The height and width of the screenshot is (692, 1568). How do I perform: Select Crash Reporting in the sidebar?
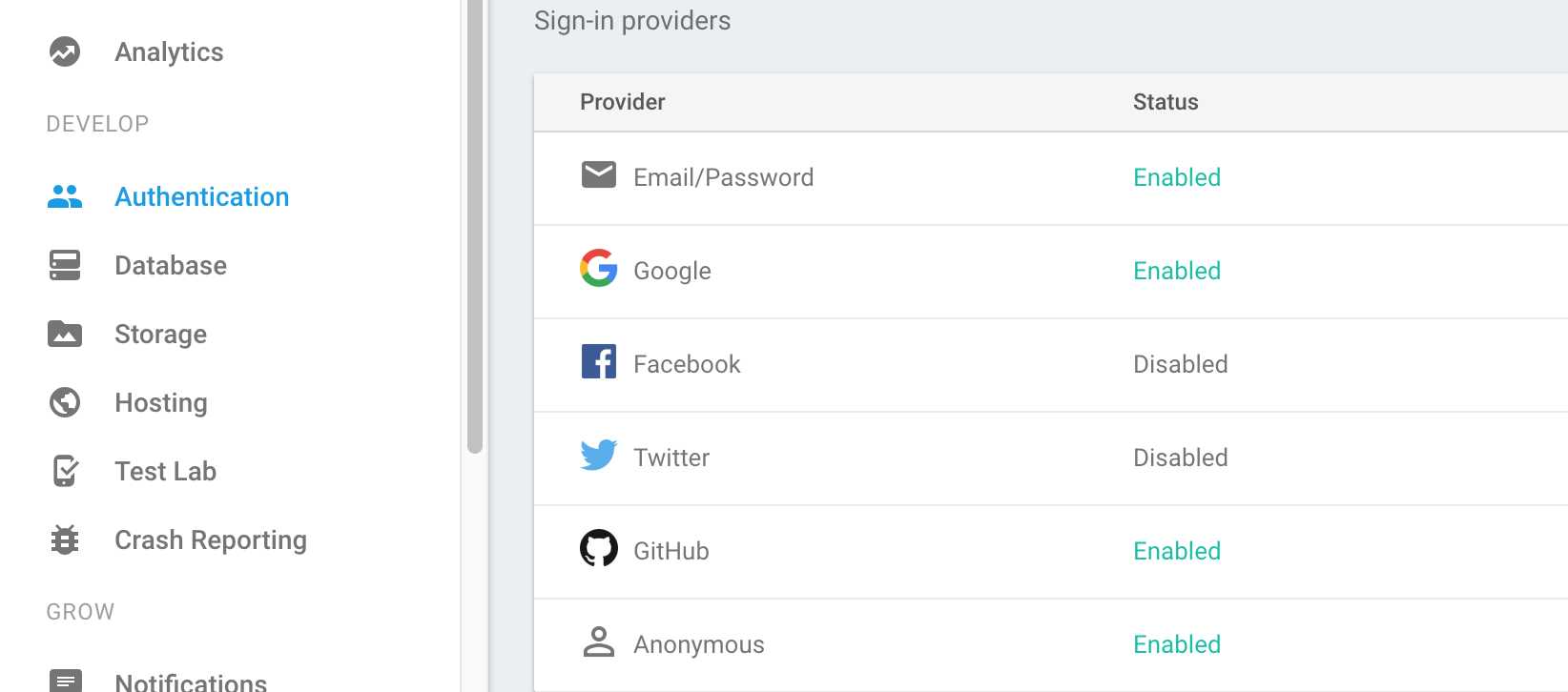(211, 539)
